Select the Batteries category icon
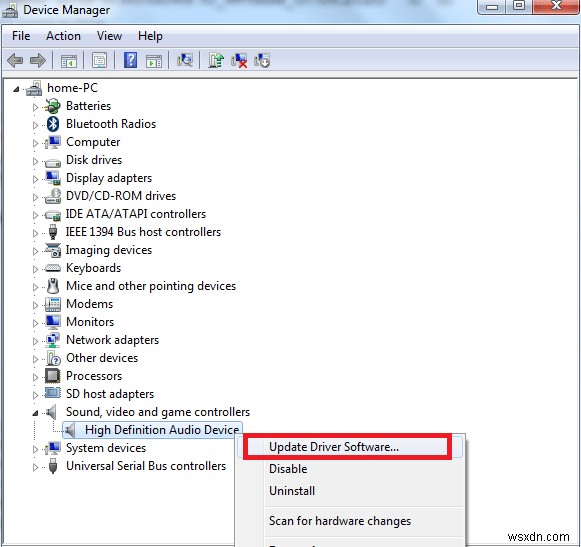The height and width of the screenshot is (547, 581). click(x=53, y=106)
